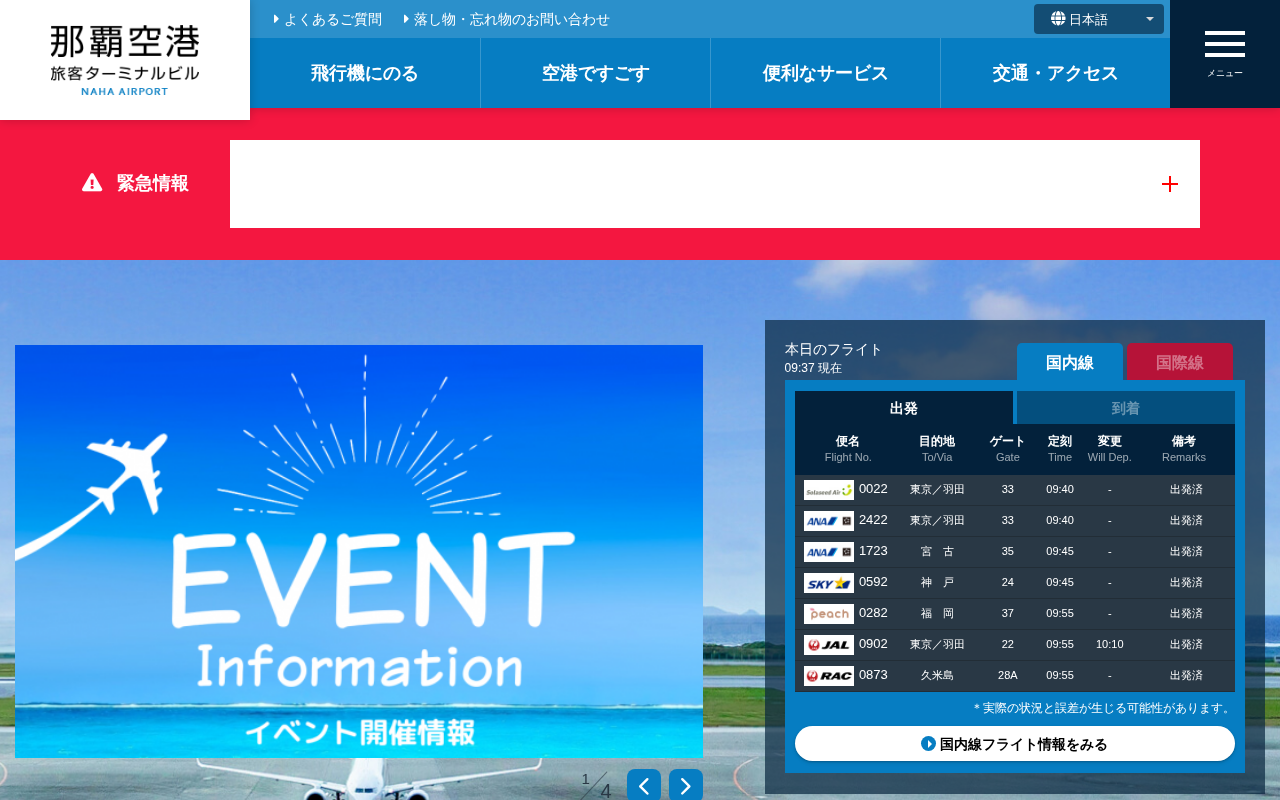Click the Naha Airport logo

tap(125, 60)
